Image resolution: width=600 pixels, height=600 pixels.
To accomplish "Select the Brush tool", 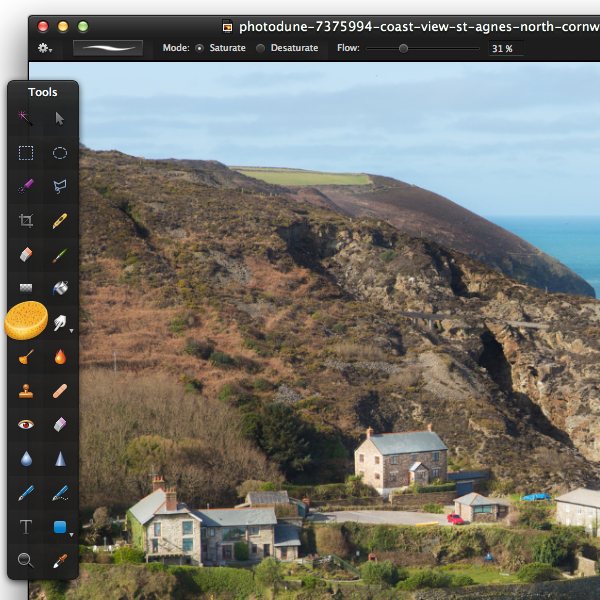I will click(x=60, y=256).
